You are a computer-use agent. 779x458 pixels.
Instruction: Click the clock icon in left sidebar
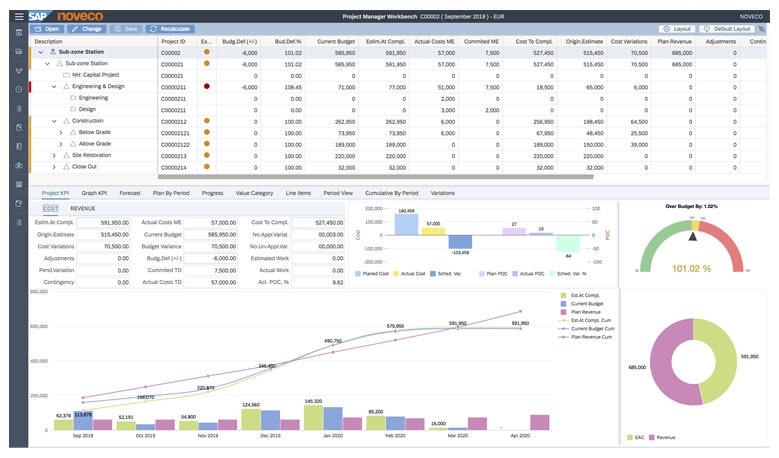(x=19, y=89)
